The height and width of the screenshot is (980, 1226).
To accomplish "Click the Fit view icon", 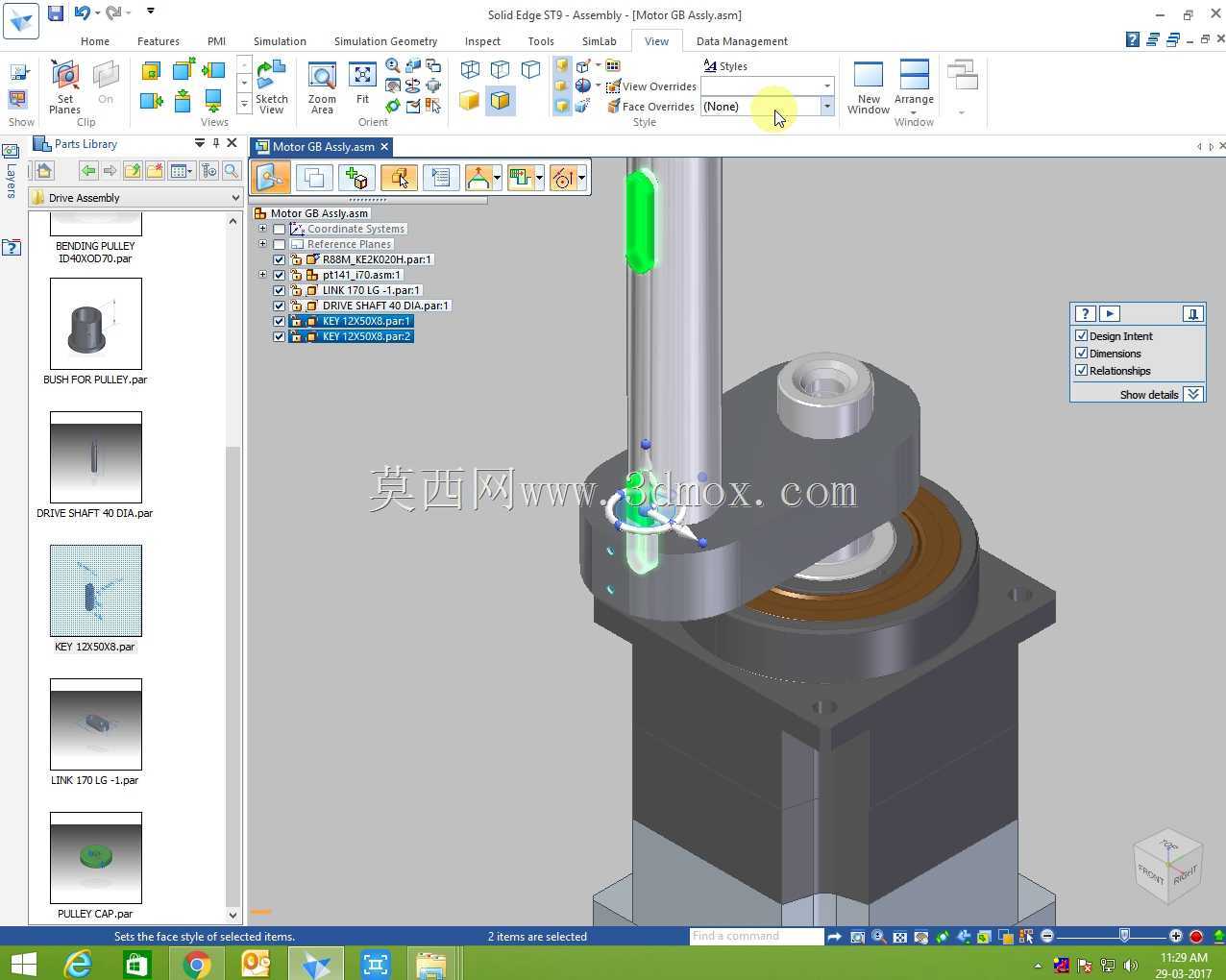I will [x=362, y=83].
